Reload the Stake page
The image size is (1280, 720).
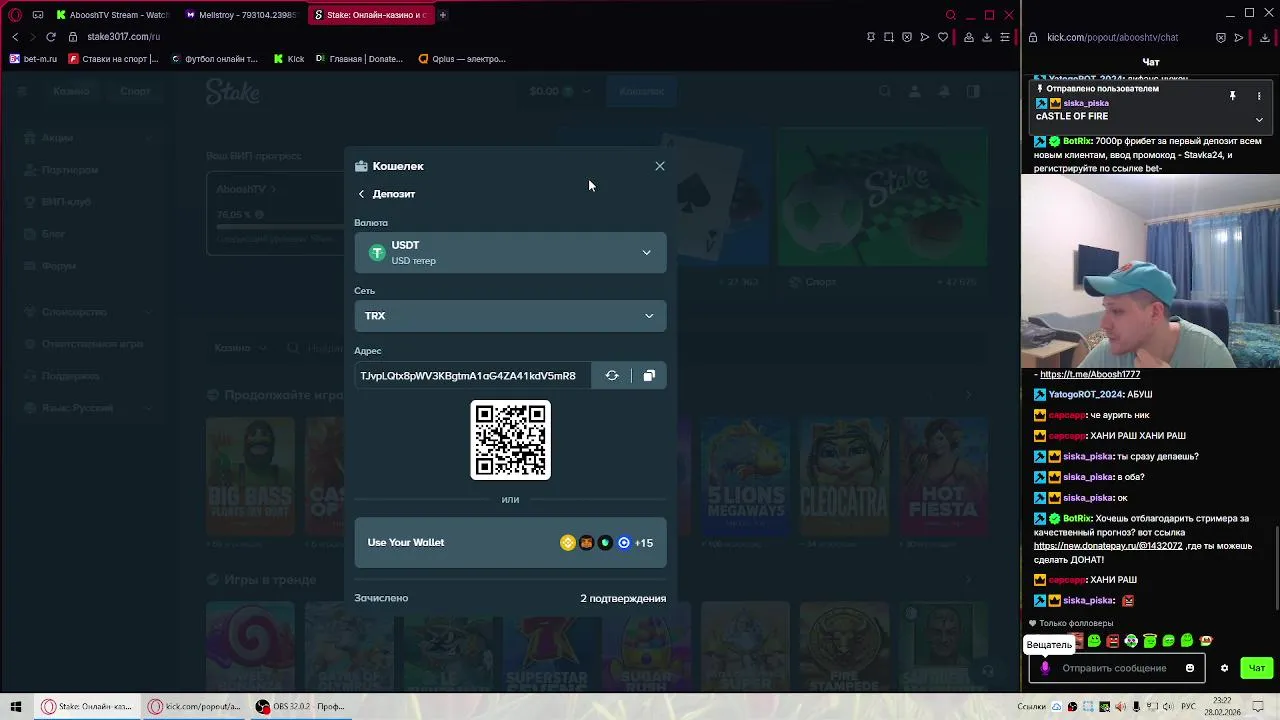click(x=50, y=37)
